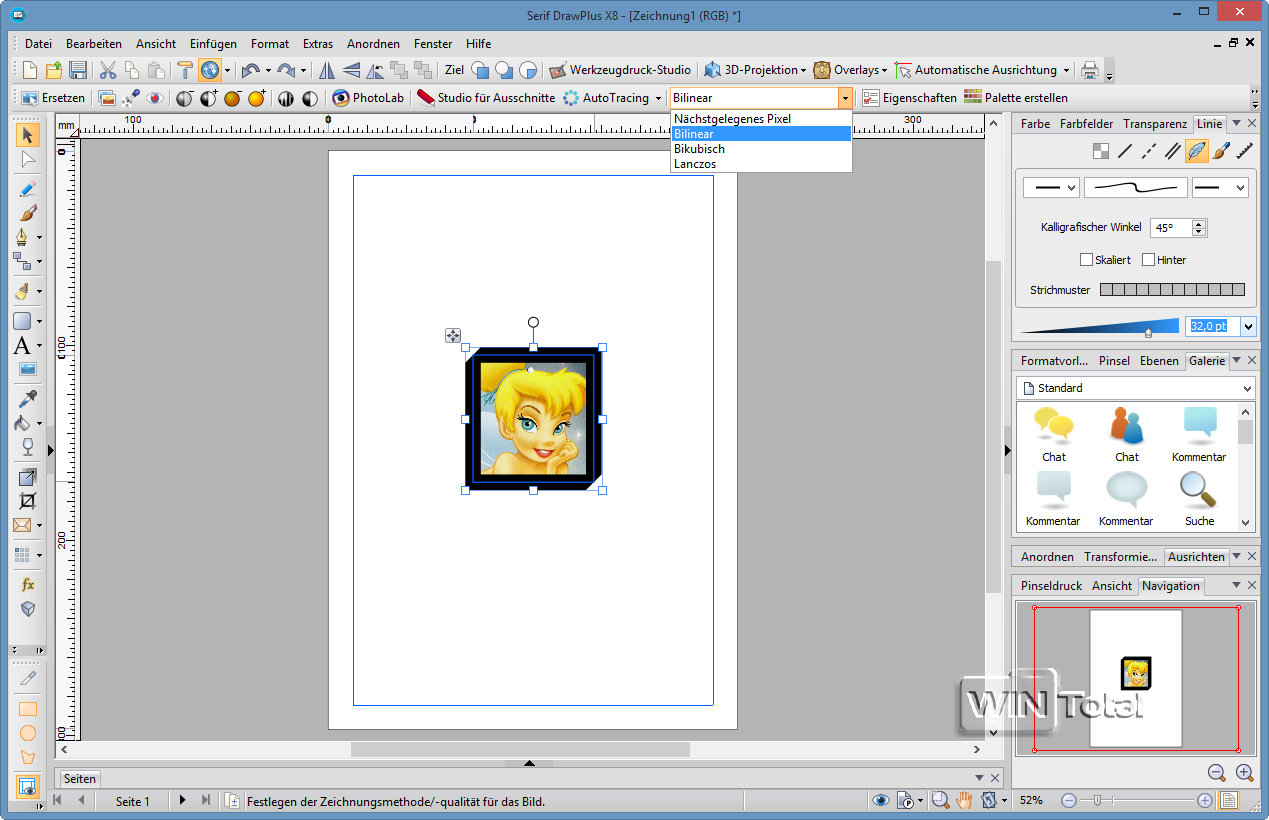This screenshot has height=820, width=1269.
Task: Open PhotoLab
Action: point(368,98)
